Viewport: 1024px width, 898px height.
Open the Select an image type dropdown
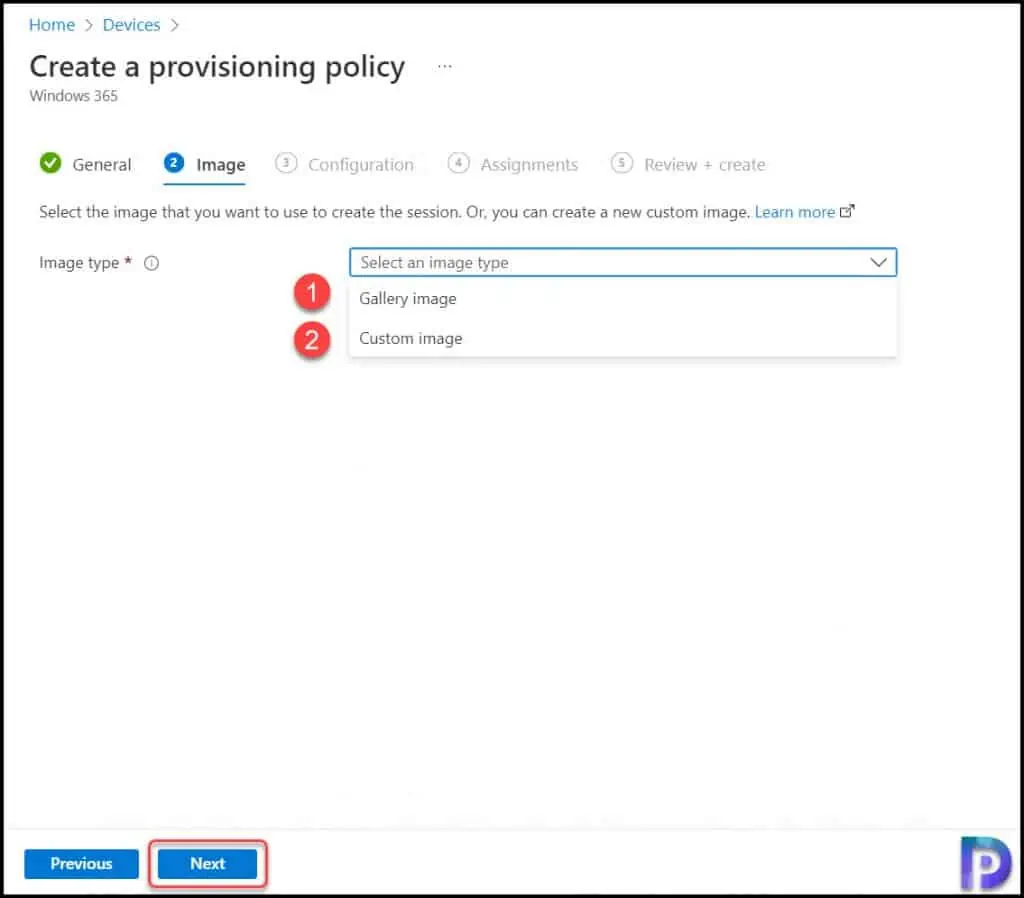pyautogui.click(x=623, y=263)
